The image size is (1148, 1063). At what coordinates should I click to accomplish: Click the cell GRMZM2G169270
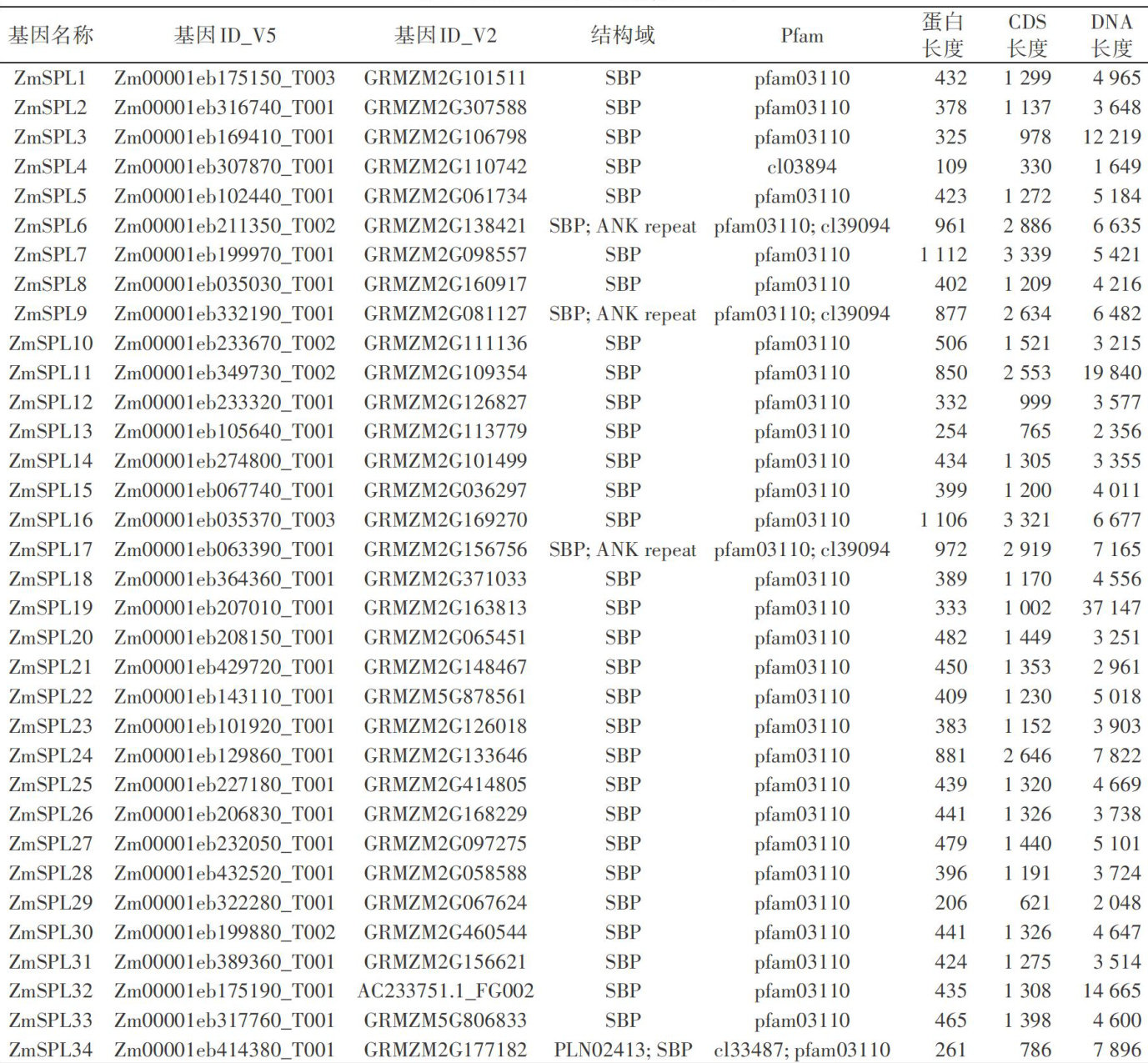click(445, 520)
